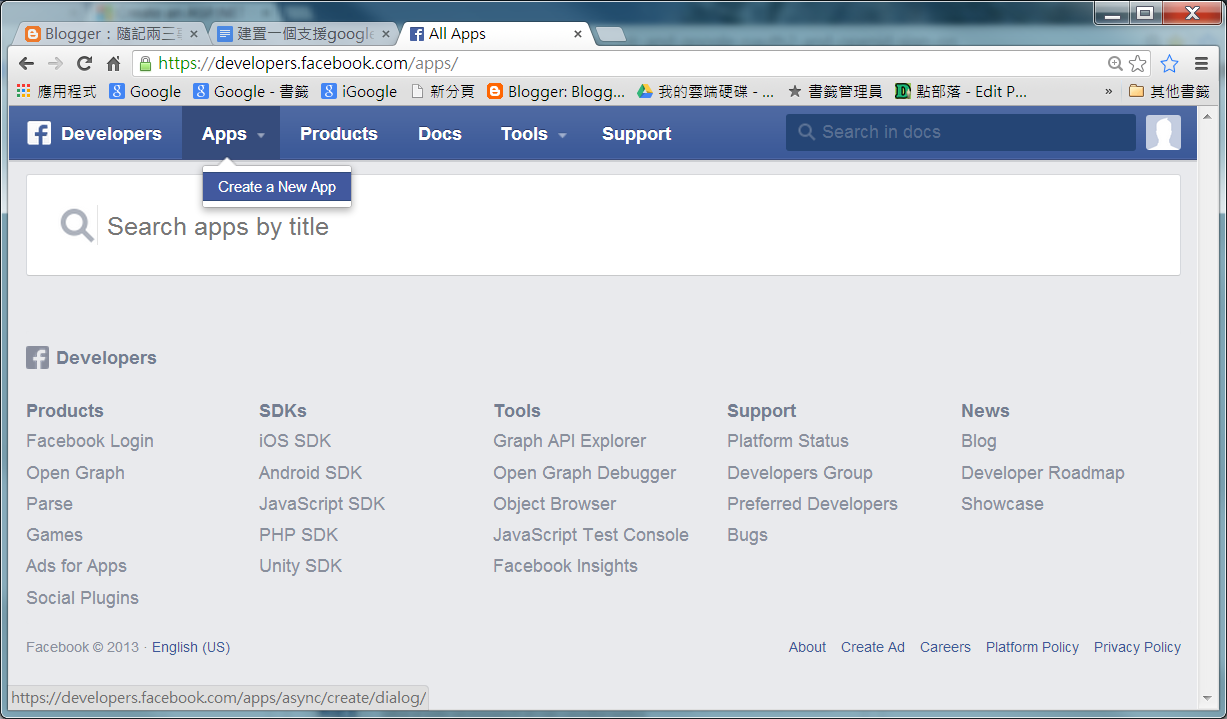
Task: Open the Blogger: Blogg... bookmark
Action: (x=556, y=91)
